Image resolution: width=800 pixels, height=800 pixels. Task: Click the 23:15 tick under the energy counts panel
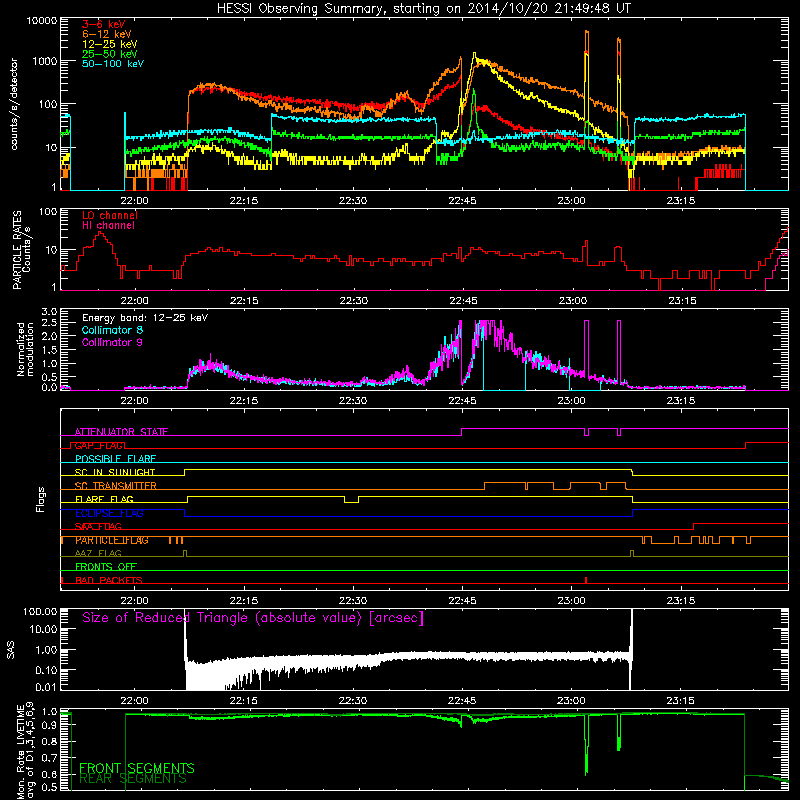681,201
